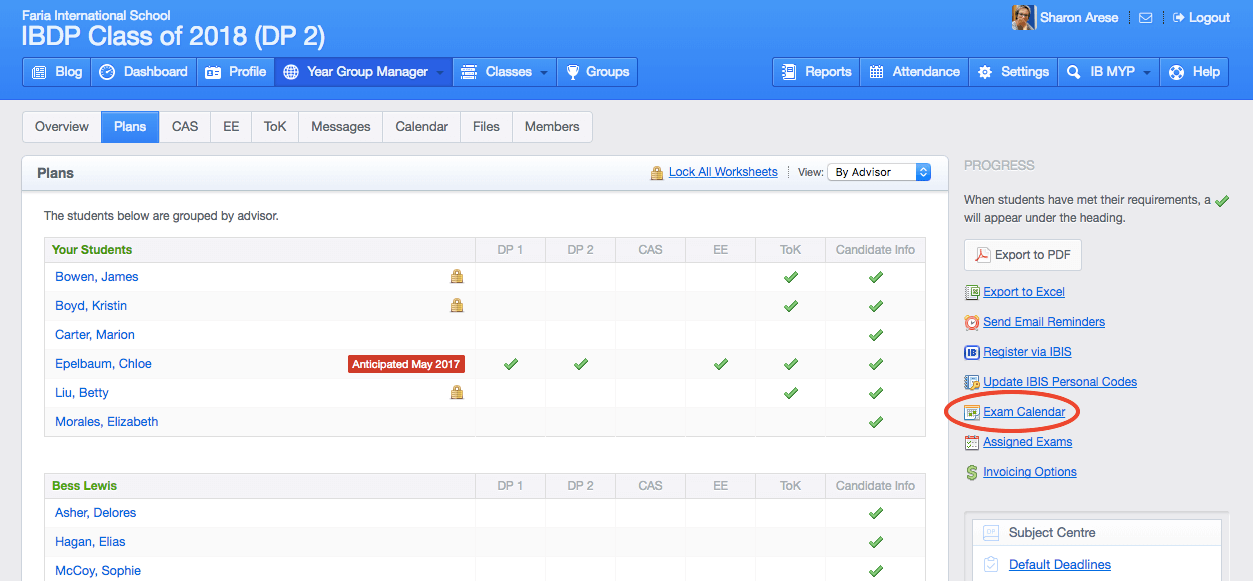The image size is (1253, 581).
Task: Click Asher, Delores Candidate Info checkmark
Action: [x=876, y=513]
